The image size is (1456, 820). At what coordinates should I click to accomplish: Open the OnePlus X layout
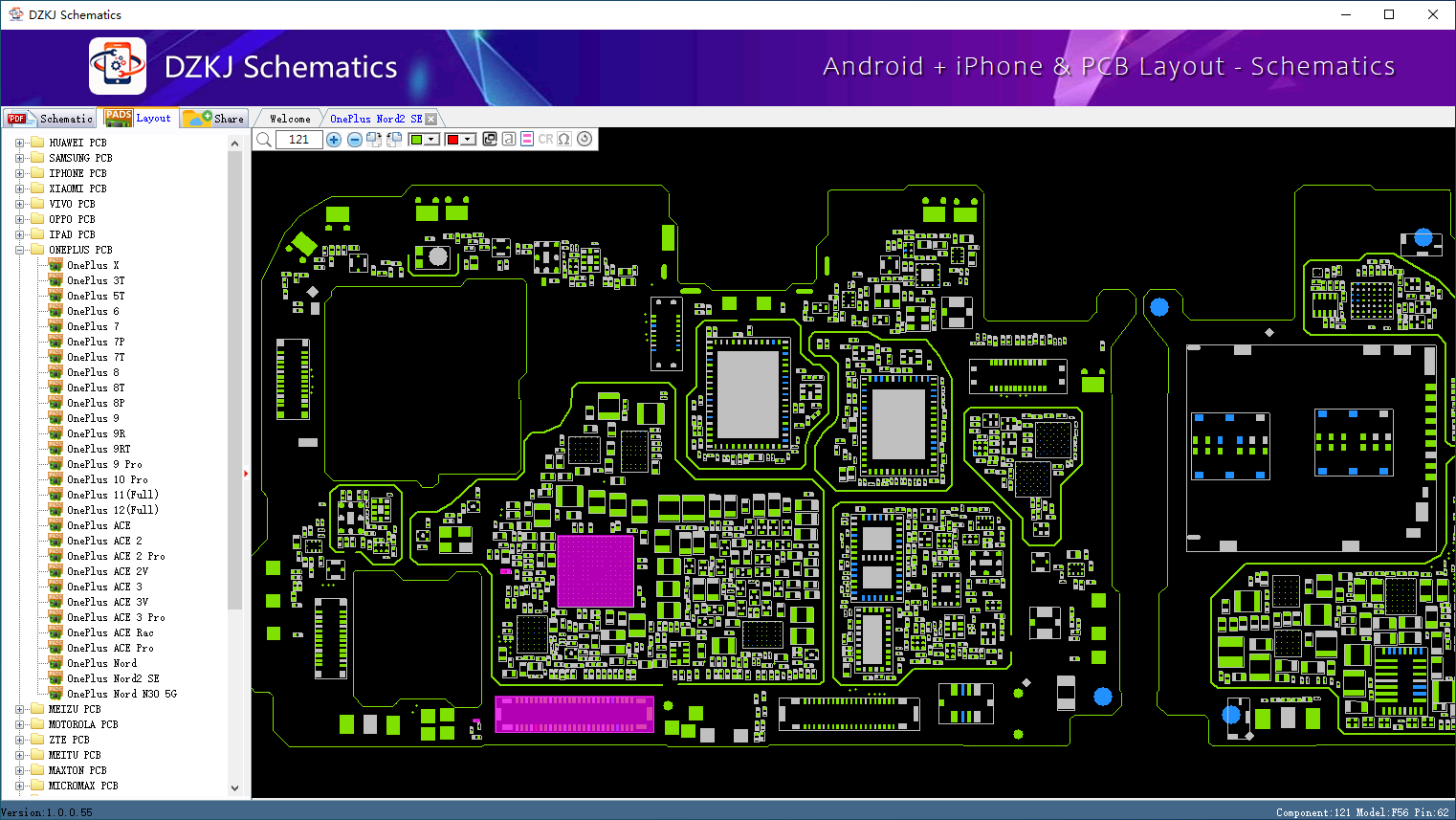[93, 265]
